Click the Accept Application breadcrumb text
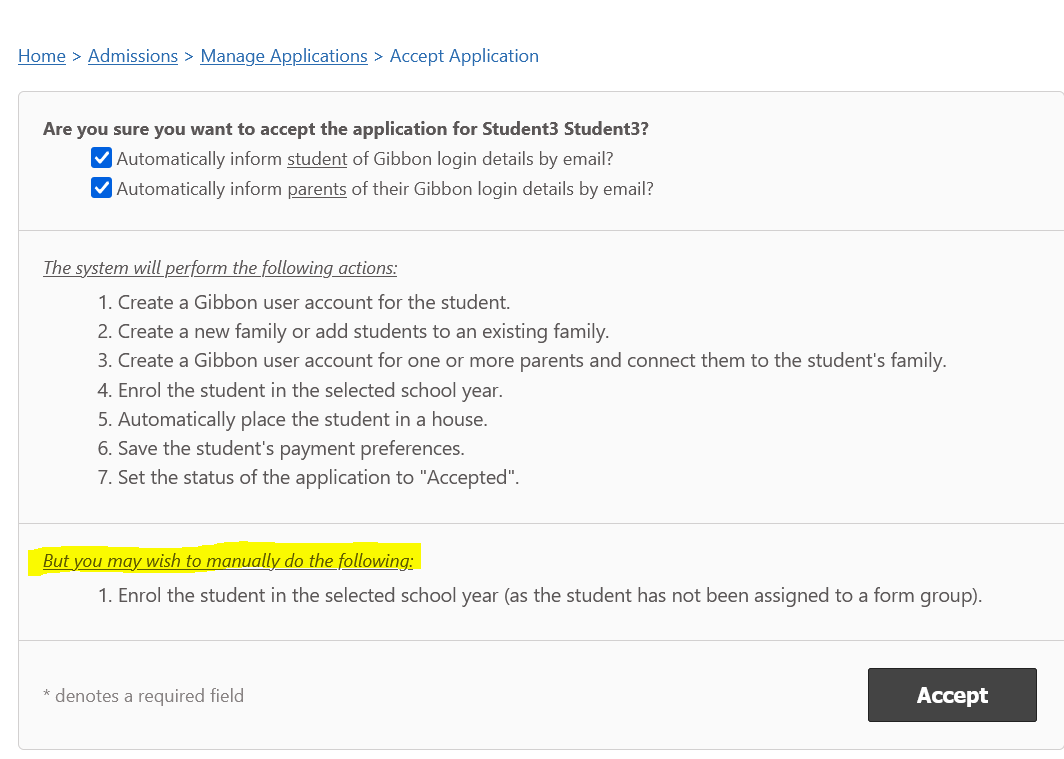Viewport: 1064px width, 759px height. click(464, 56)
